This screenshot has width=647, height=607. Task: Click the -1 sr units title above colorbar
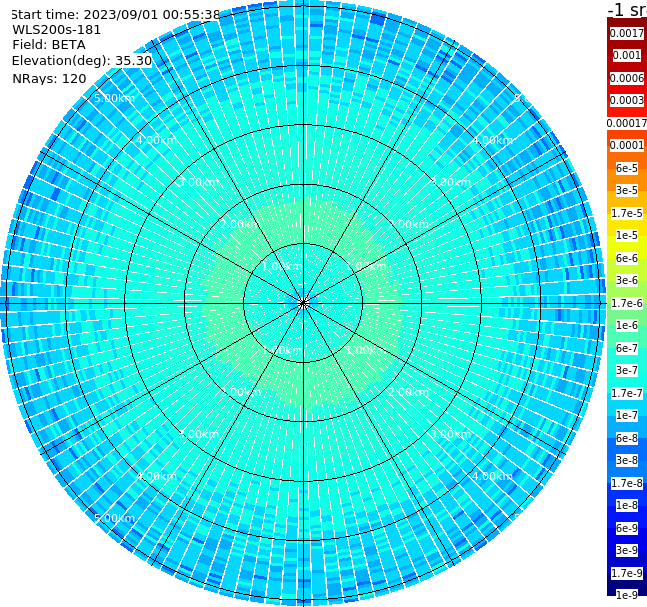pos(627,9)
